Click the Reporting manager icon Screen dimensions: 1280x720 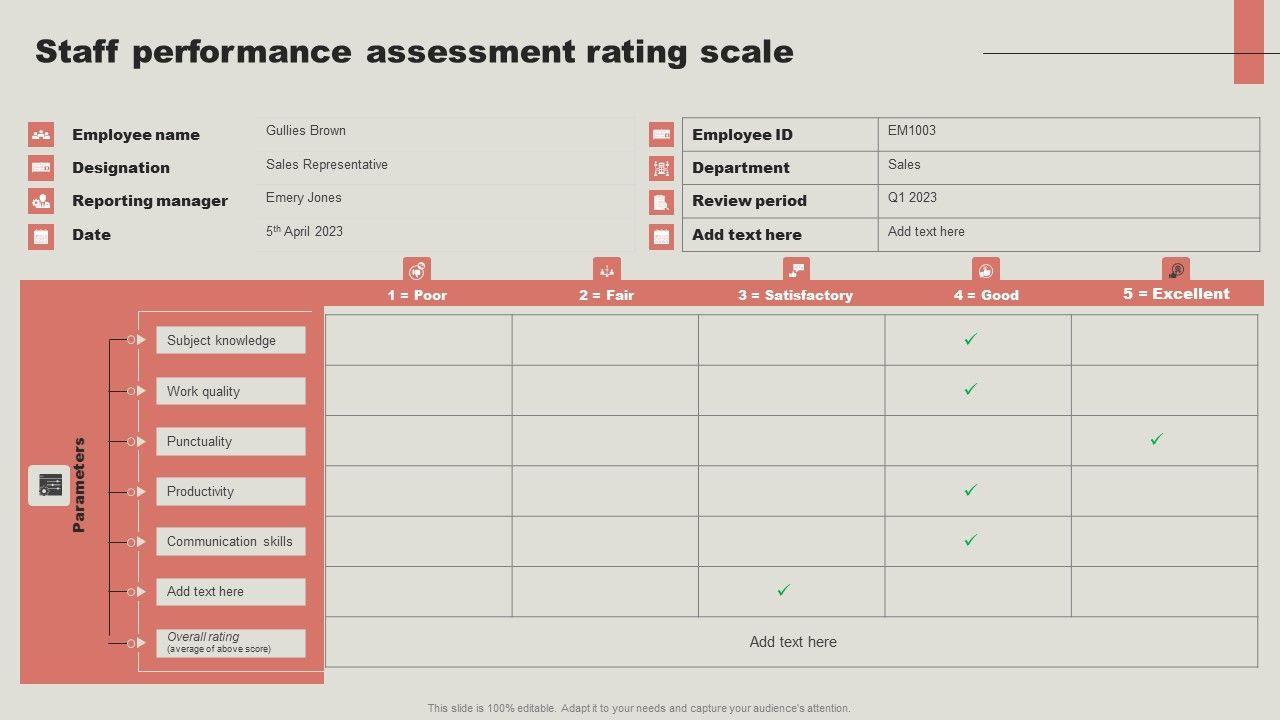41,201
